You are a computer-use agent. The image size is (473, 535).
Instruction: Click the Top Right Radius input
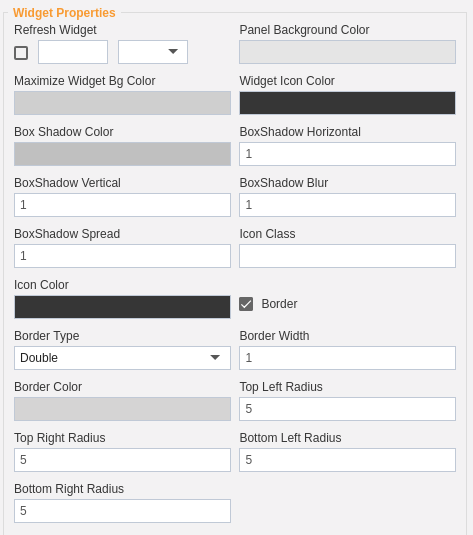pos(122,460)
